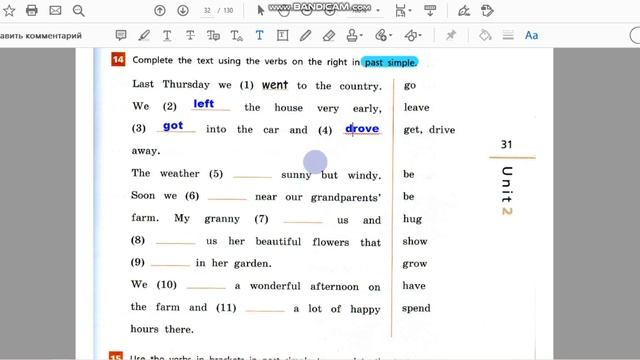Click the attach file paperclip icon
This screenshot has height=360, width=640.
tap(381, 36)
